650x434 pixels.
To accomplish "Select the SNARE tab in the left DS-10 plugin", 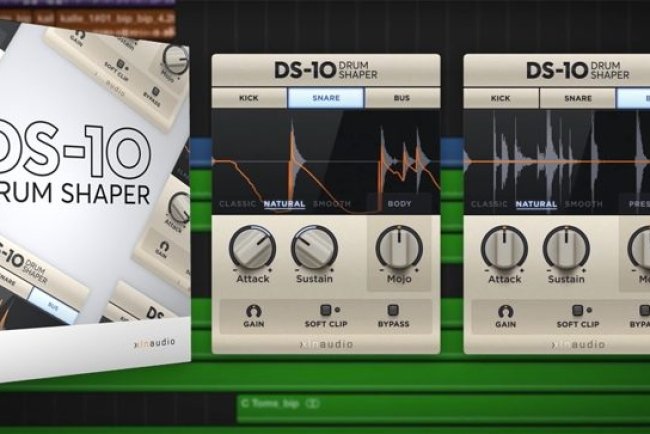I will 326,98.
